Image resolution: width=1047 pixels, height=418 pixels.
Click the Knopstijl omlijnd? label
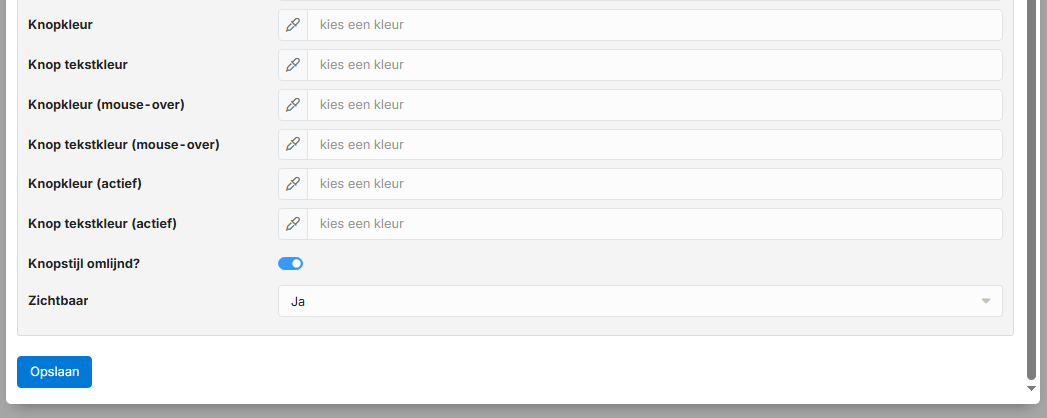(x=92, y=264)
